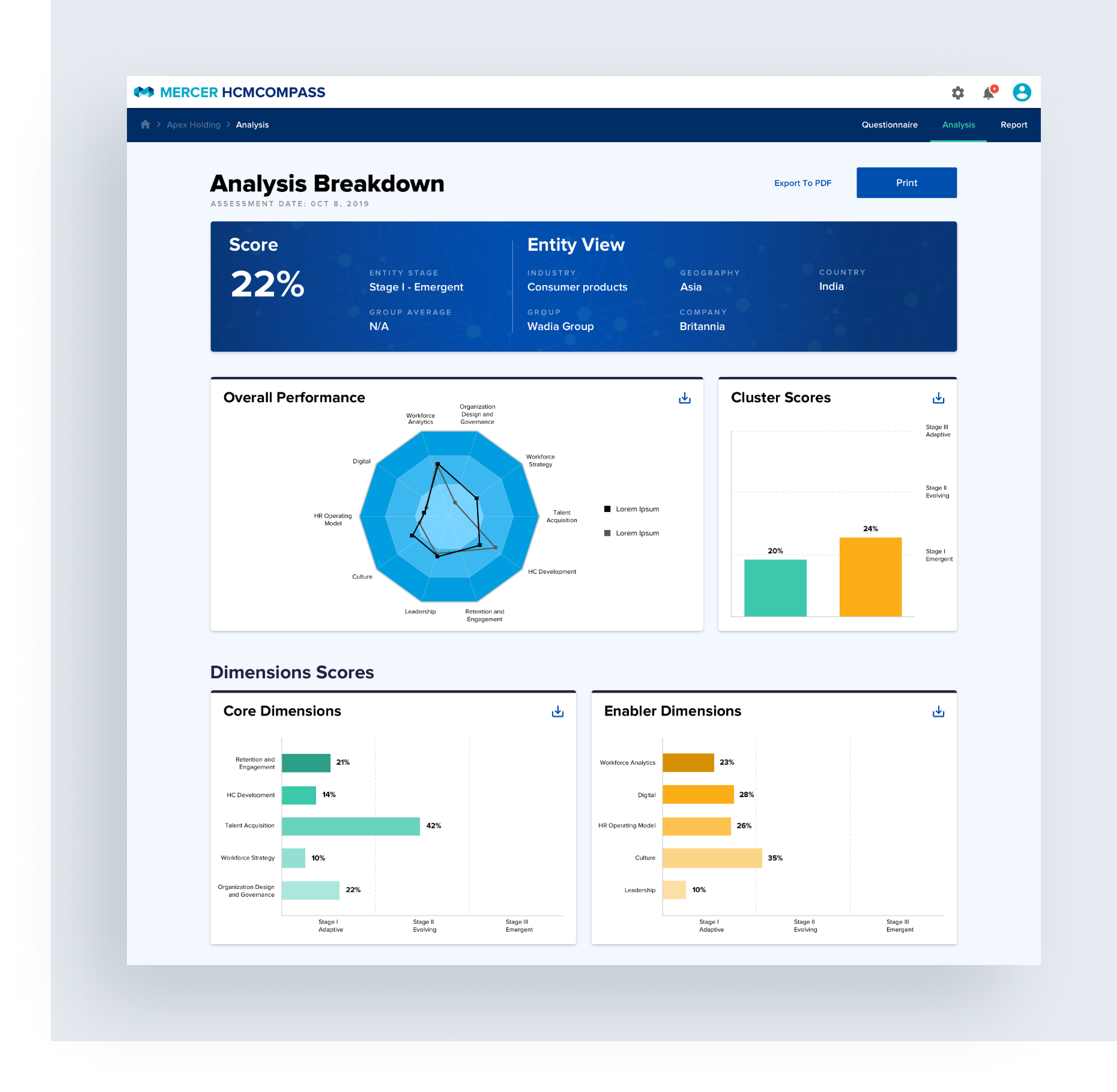Click the radar chart 'Culture' label

[362, 577]
